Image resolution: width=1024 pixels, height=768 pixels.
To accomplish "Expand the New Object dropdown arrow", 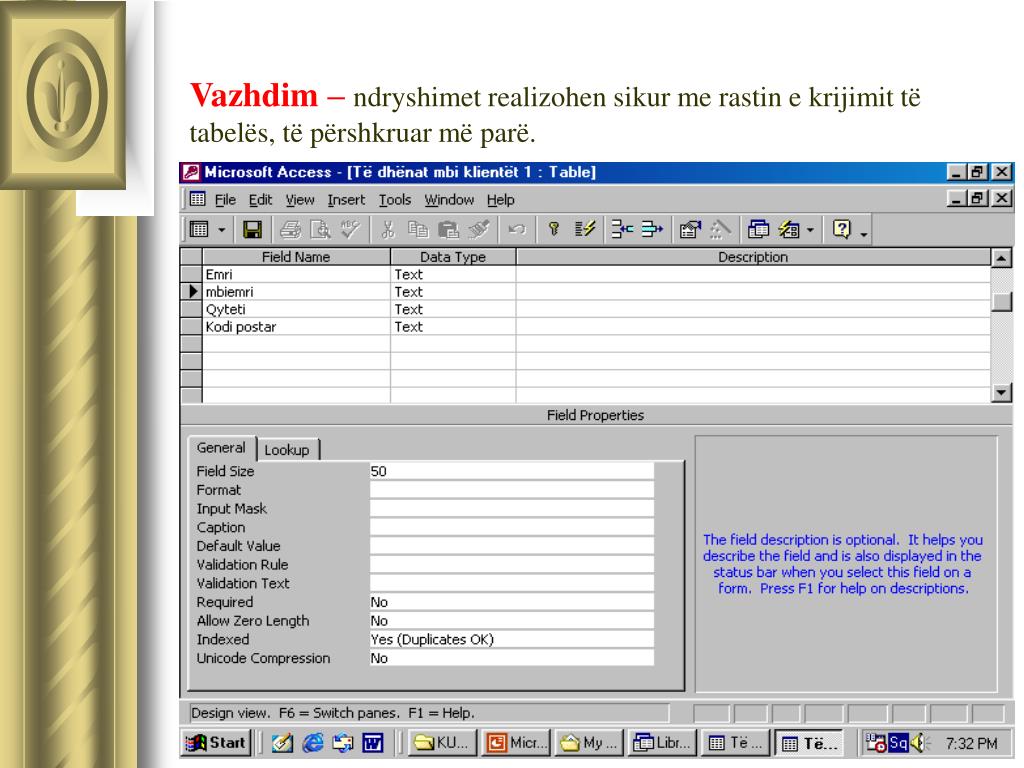I will [x=810, y=230].
